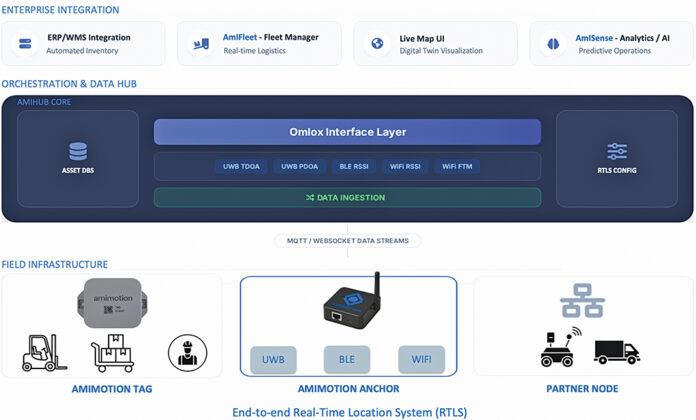Click the shuffle icon beside Data Ingestion
The image size is (696, 420).
tap(310, 198)
